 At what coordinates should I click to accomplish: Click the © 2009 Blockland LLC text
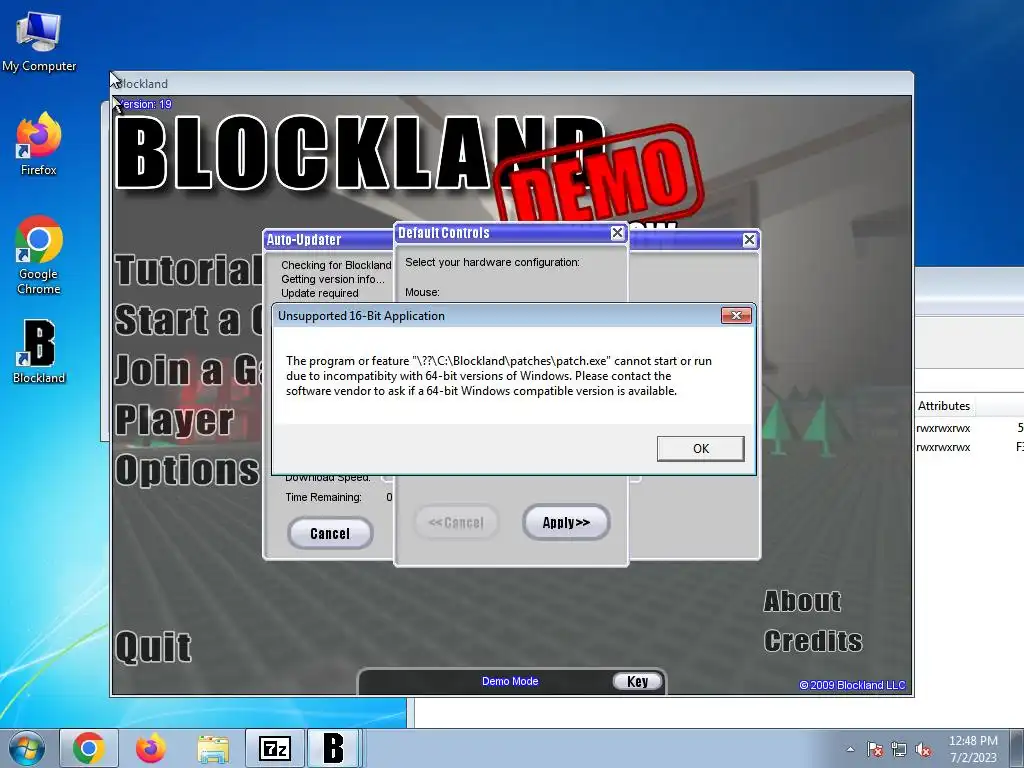[852, 685]
